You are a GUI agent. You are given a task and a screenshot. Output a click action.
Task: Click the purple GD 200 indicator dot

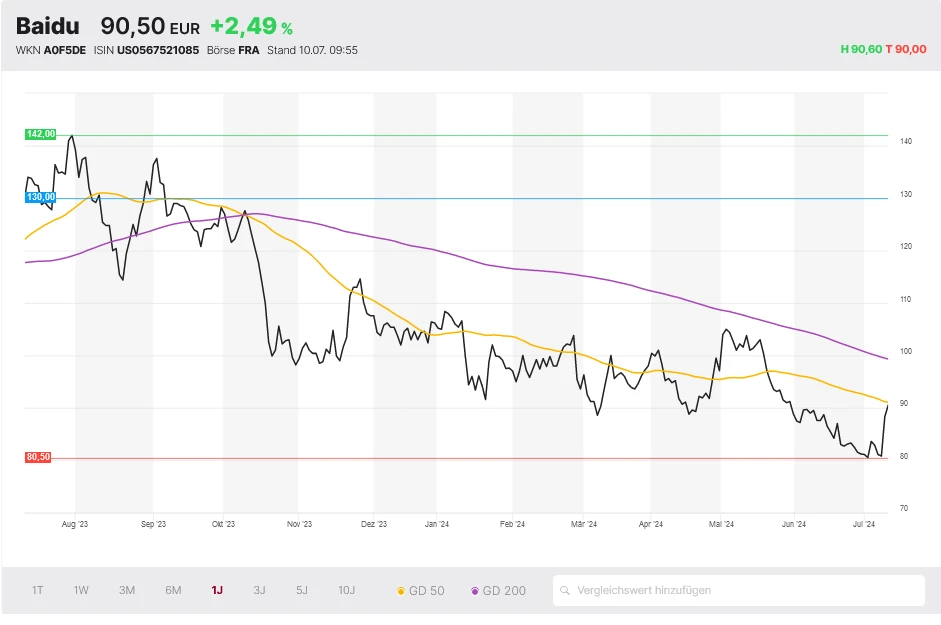click(x=477, y=591)
